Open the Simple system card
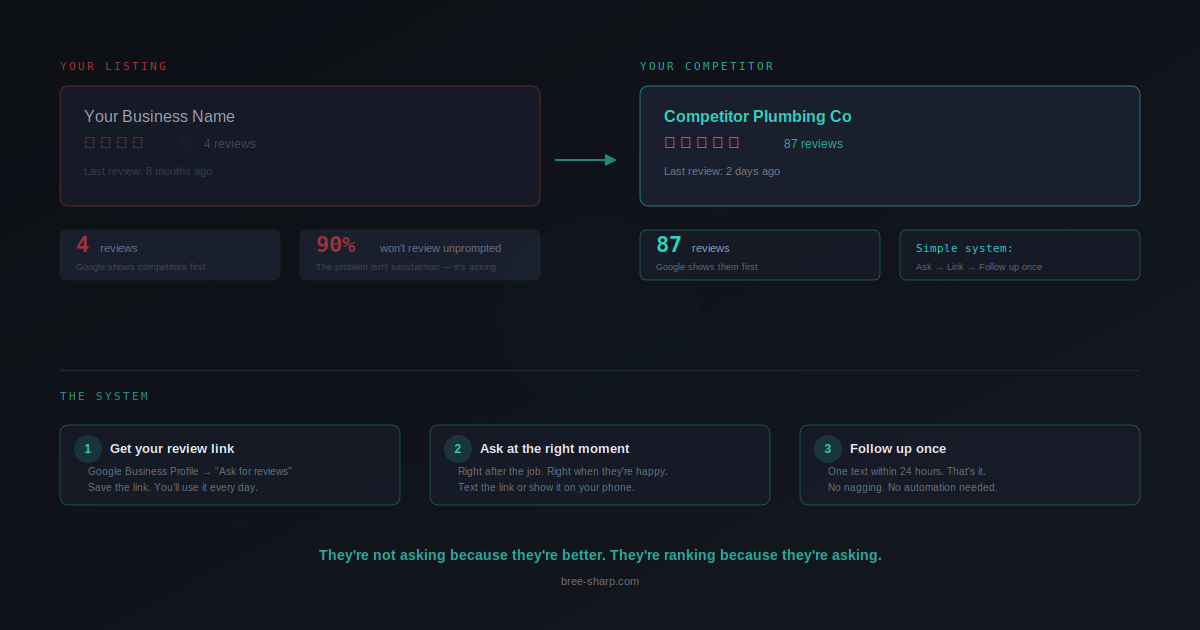 [1020, 255]
